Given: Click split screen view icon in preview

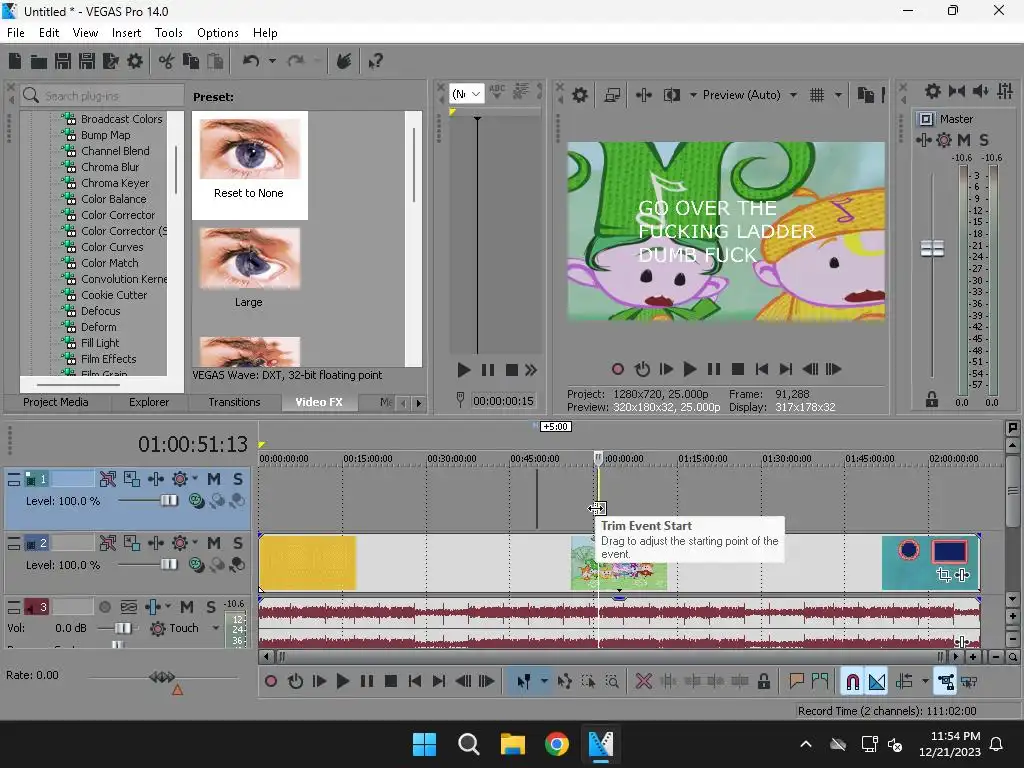Looking at the screenshot, I should 671,95.
